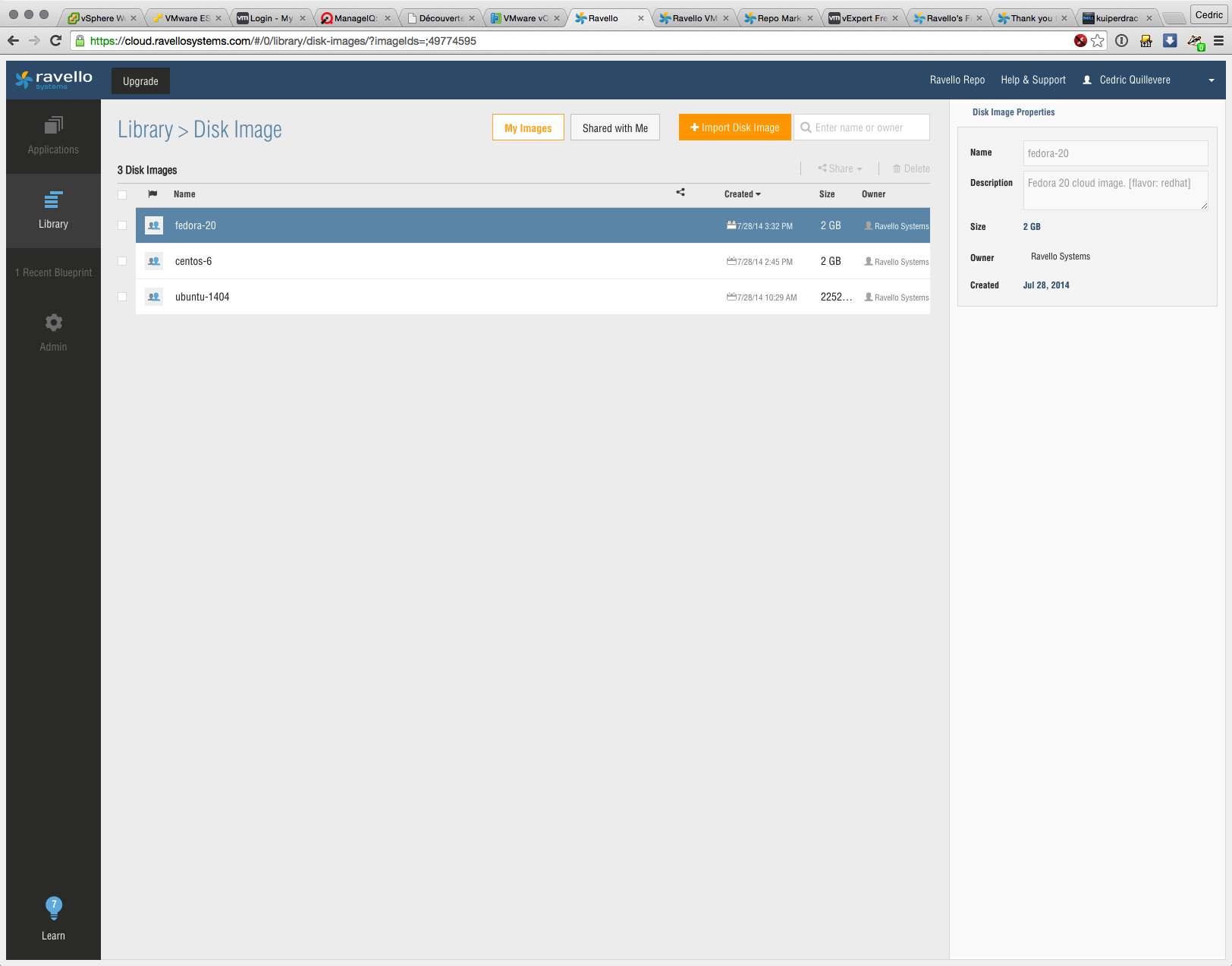This screenshot has height=966, width=1232.
Task: Bookmark page with star icon
Action: pyautogui.click(x=1098, y=41)
